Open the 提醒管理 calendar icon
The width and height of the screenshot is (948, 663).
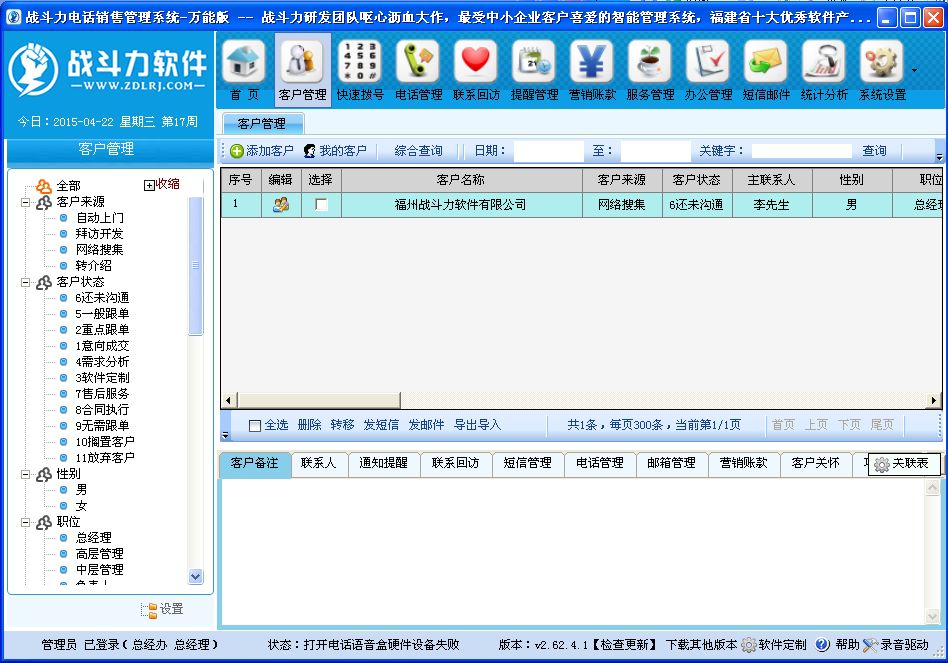534,61
